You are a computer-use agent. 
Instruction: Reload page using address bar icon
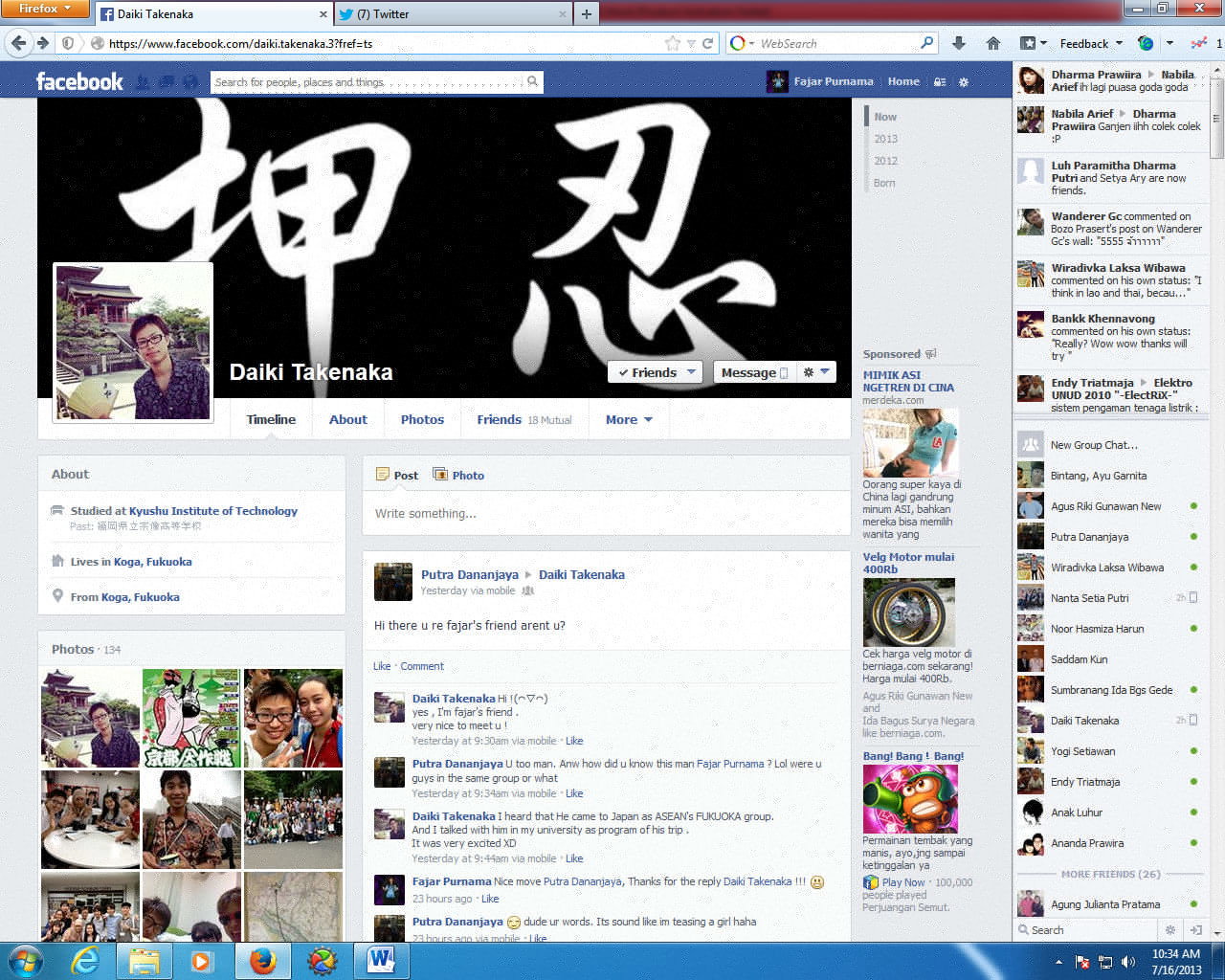coord(707,43)
